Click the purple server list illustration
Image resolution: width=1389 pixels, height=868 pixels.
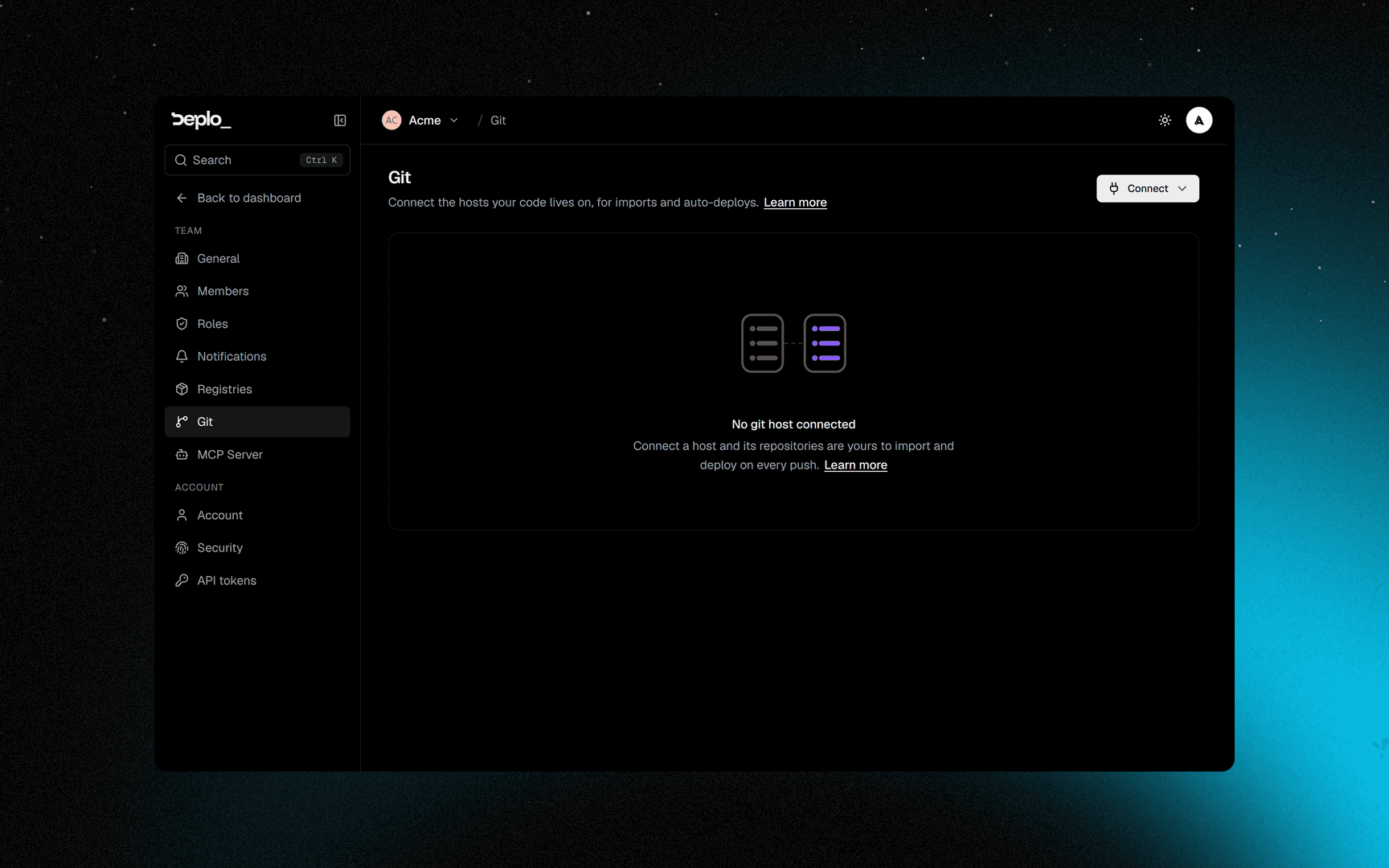825,343
